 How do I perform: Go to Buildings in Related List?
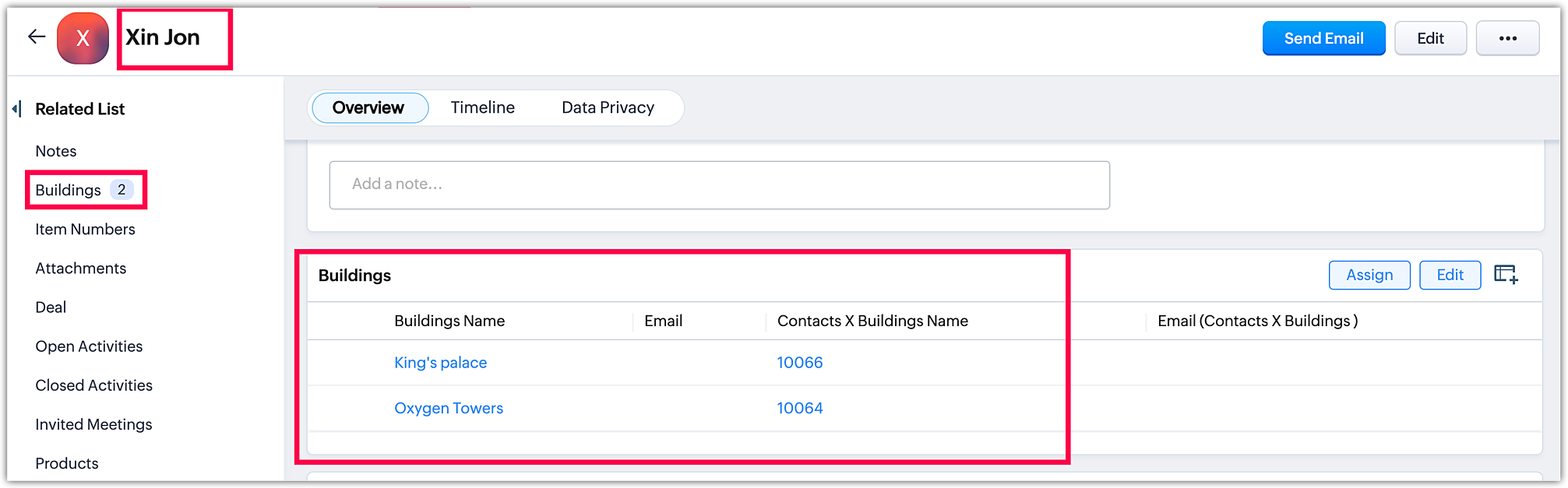69,190
